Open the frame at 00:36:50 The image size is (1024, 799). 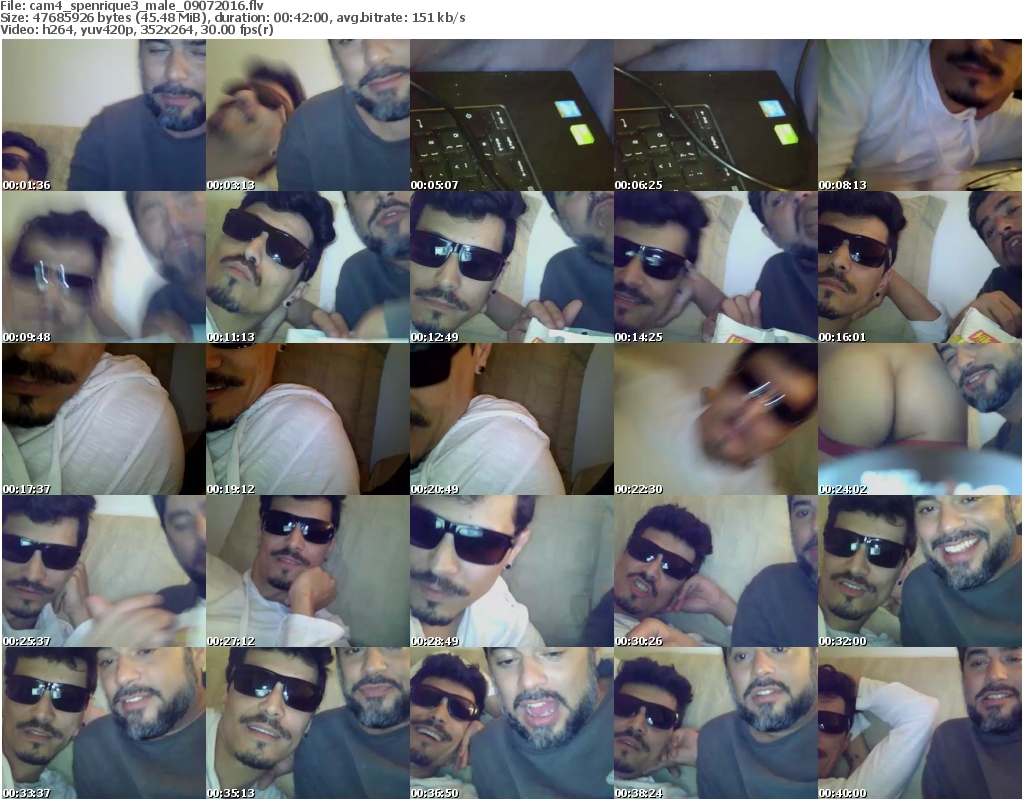[512, 723]
